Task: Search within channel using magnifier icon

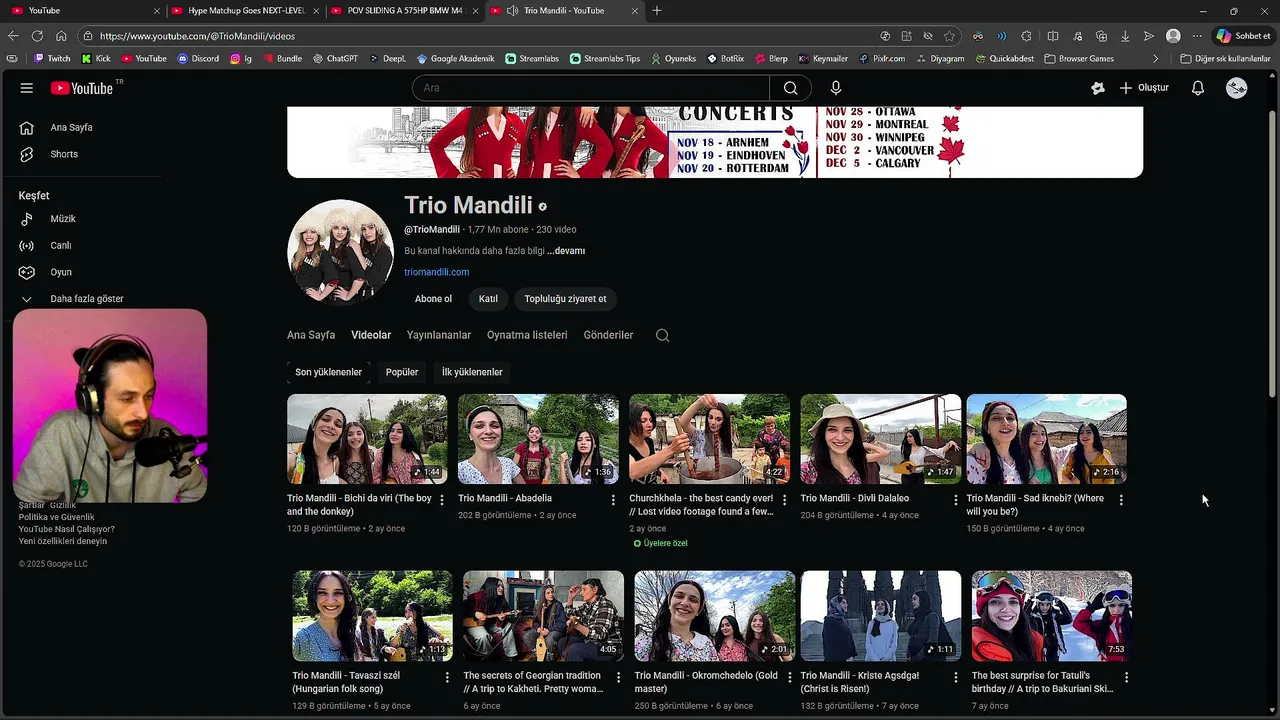Action: coord(662,336)
